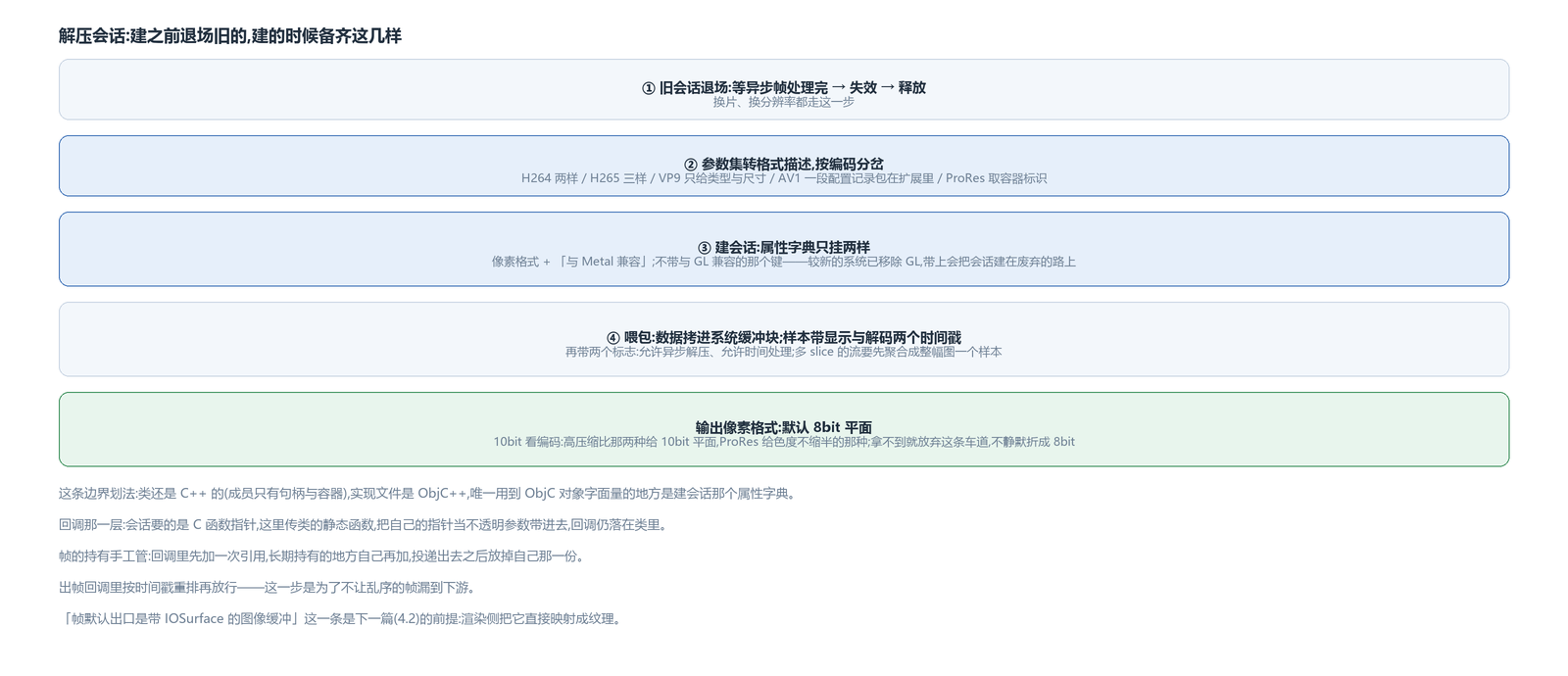Select card ④ 喂包:数据拷进系统缓冲块 title
The height and width of the screenshot is (676, 1568).
(x=784, y=337)
